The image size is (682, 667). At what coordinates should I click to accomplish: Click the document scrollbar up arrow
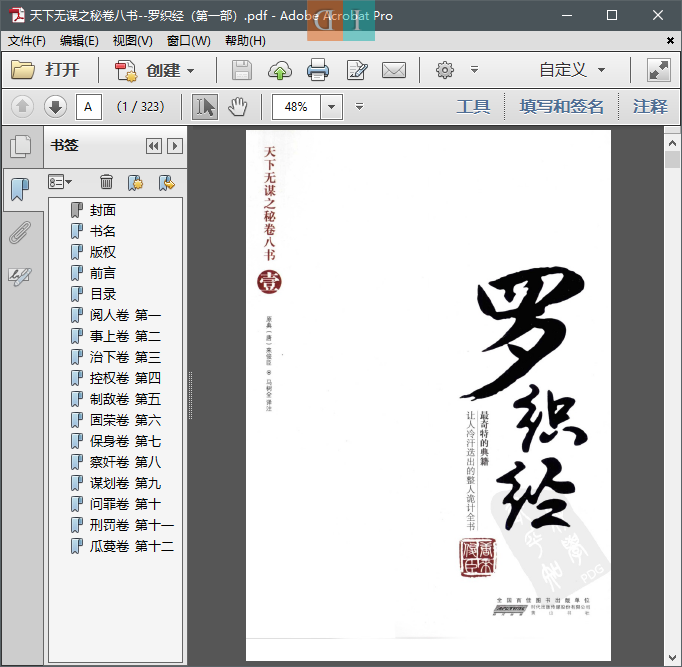pos(672,143)
